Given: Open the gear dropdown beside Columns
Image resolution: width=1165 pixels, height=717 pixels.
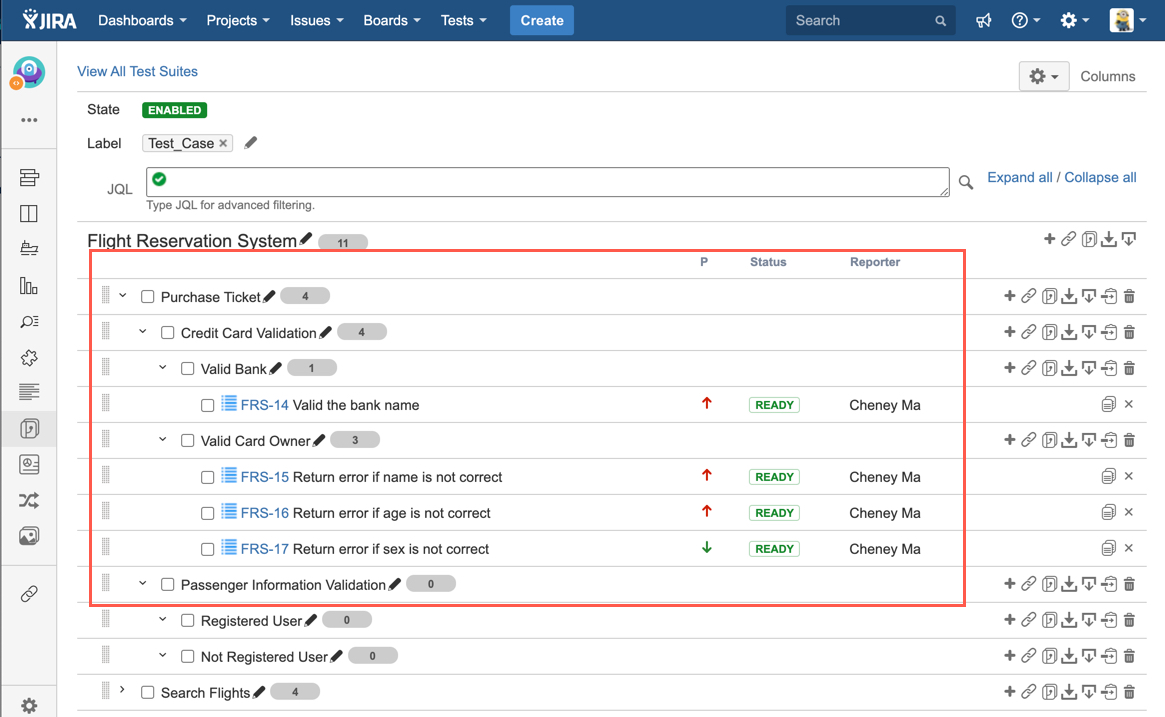Looking at the screenshot, I should coord(1043,77).
